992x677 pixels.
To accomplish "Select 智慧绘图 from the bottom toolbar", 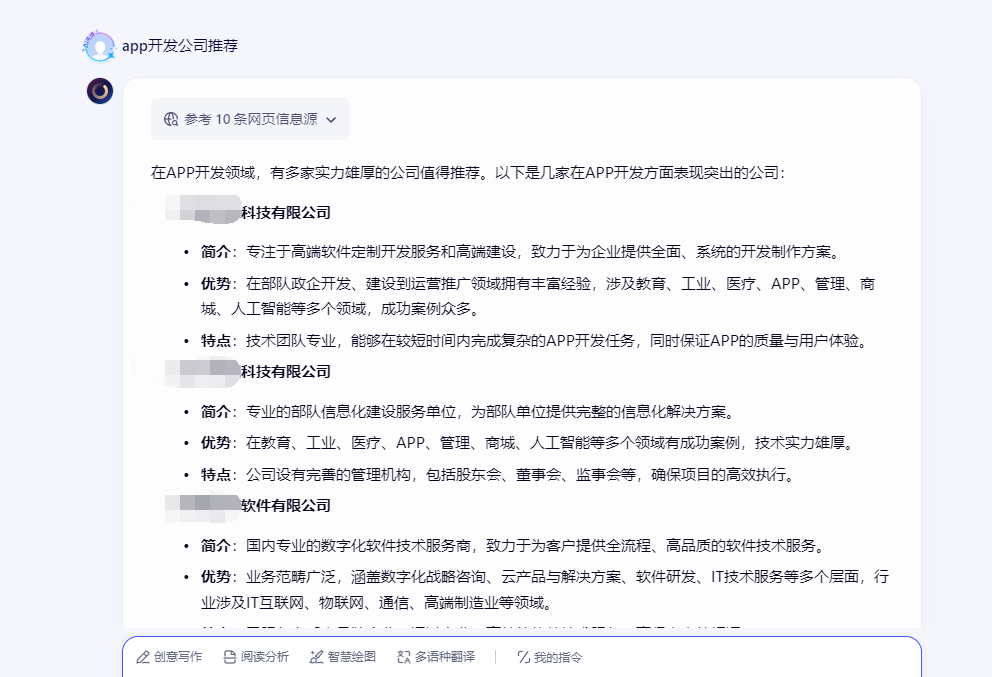I will [x=342, y=657].
